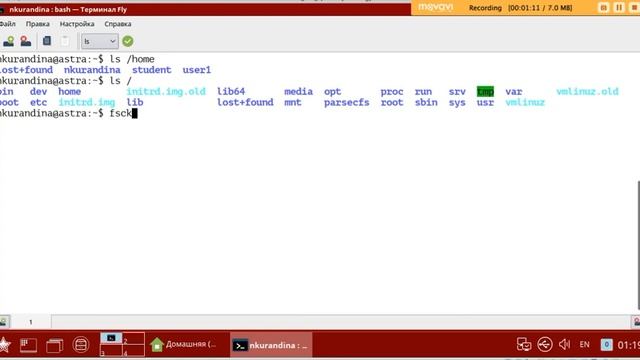Click the taskbar clock
Image resolution: width=640 pixels, height=360 pixels.
click(629, 345)
